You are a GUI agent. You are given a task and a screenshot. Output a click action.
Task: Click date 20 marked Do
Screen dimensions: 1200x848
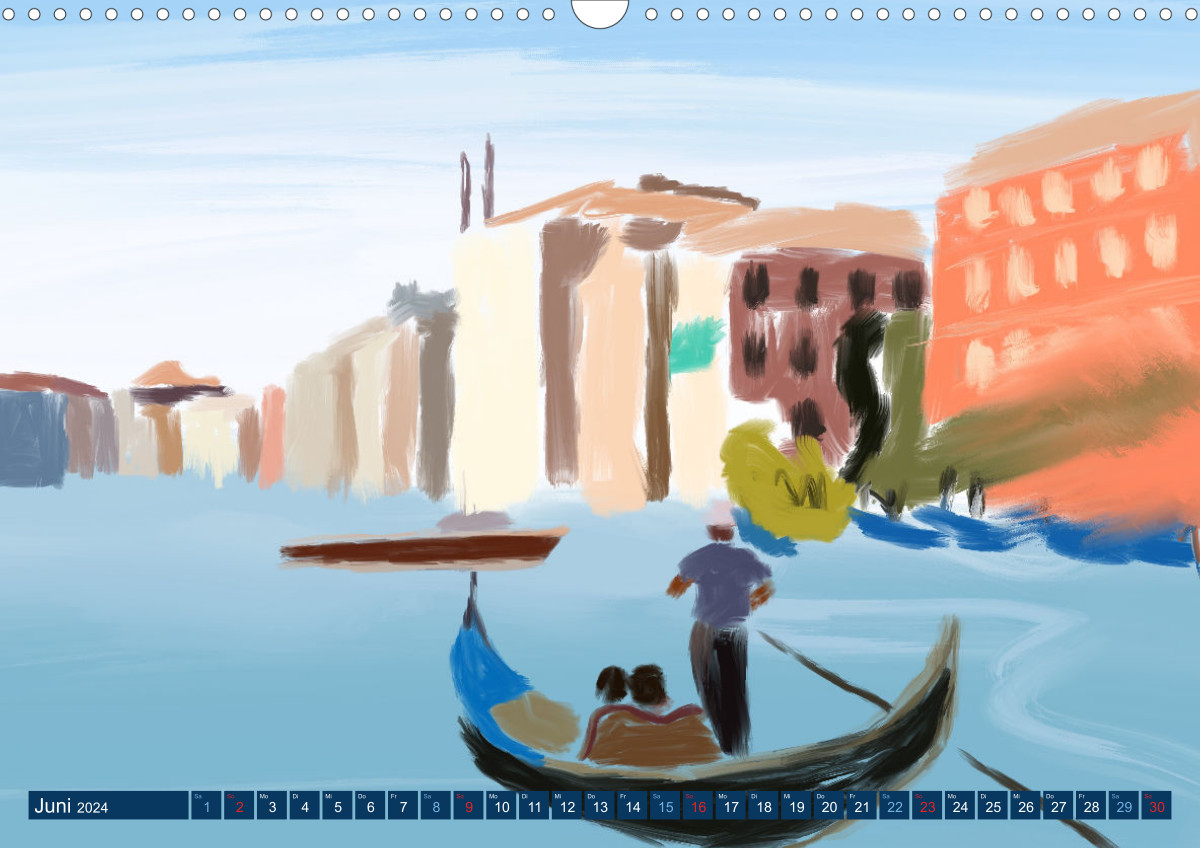coord(828,806)
